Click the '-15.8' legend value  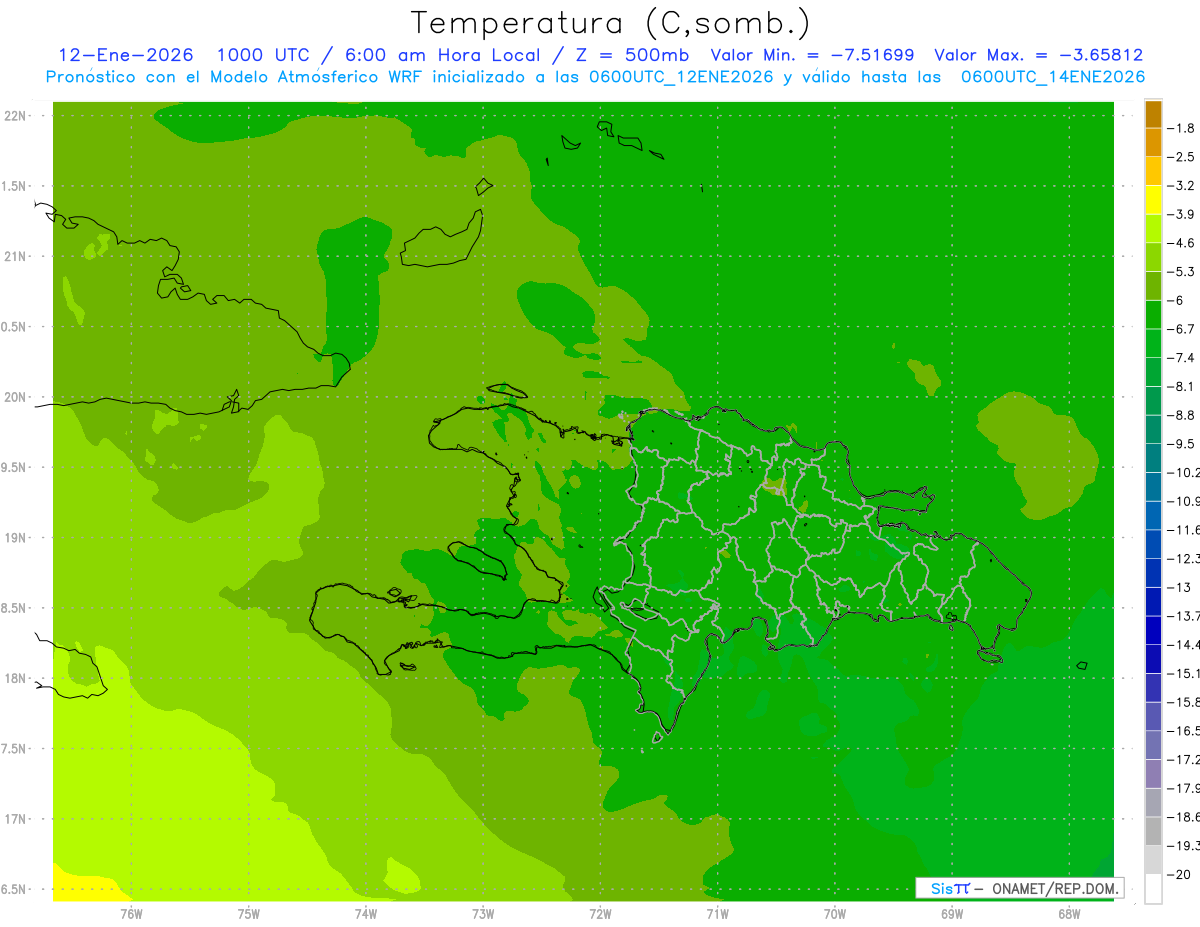click(1184, 702)
